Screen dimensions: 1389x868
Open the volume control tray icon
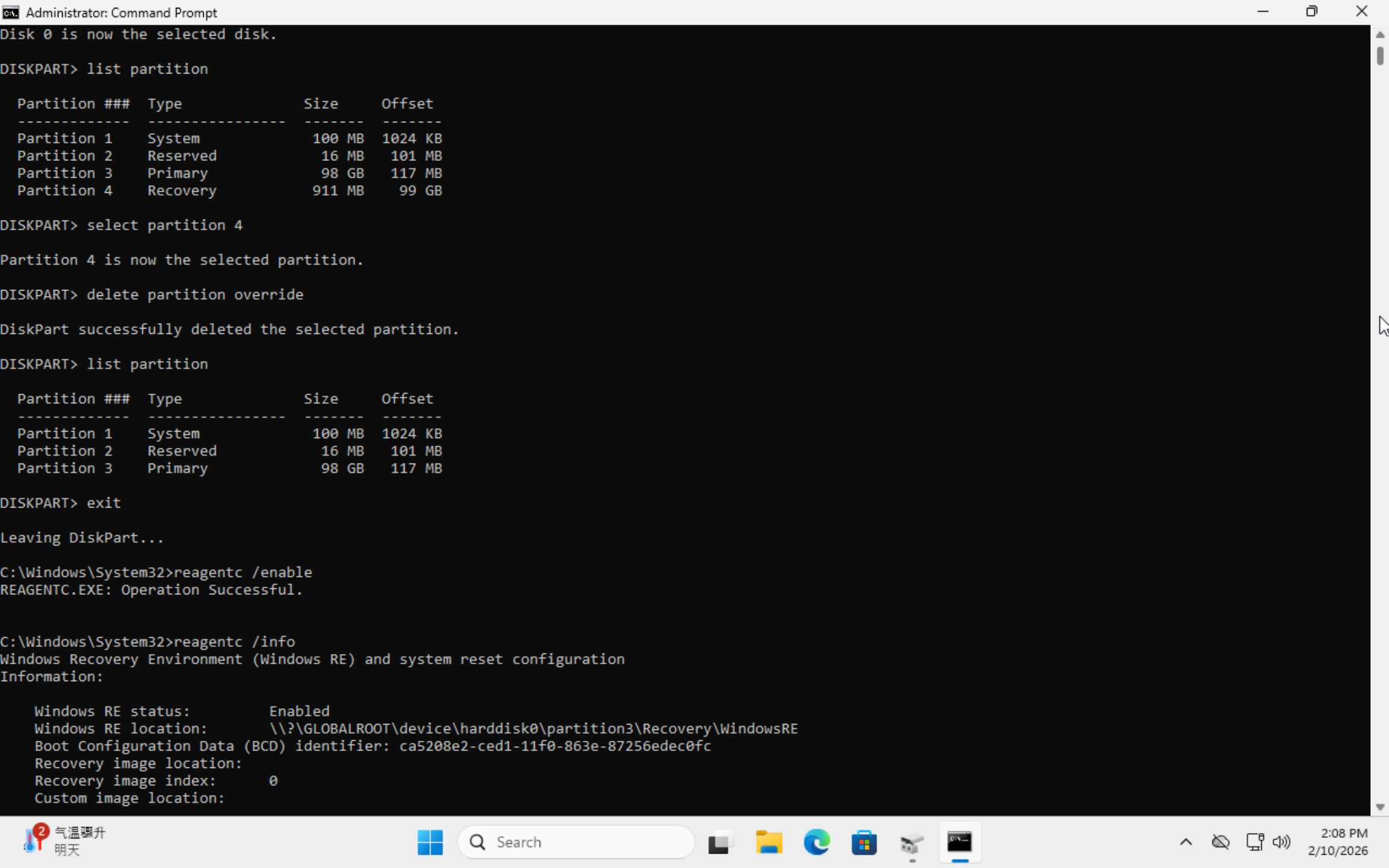[1281, 842]
